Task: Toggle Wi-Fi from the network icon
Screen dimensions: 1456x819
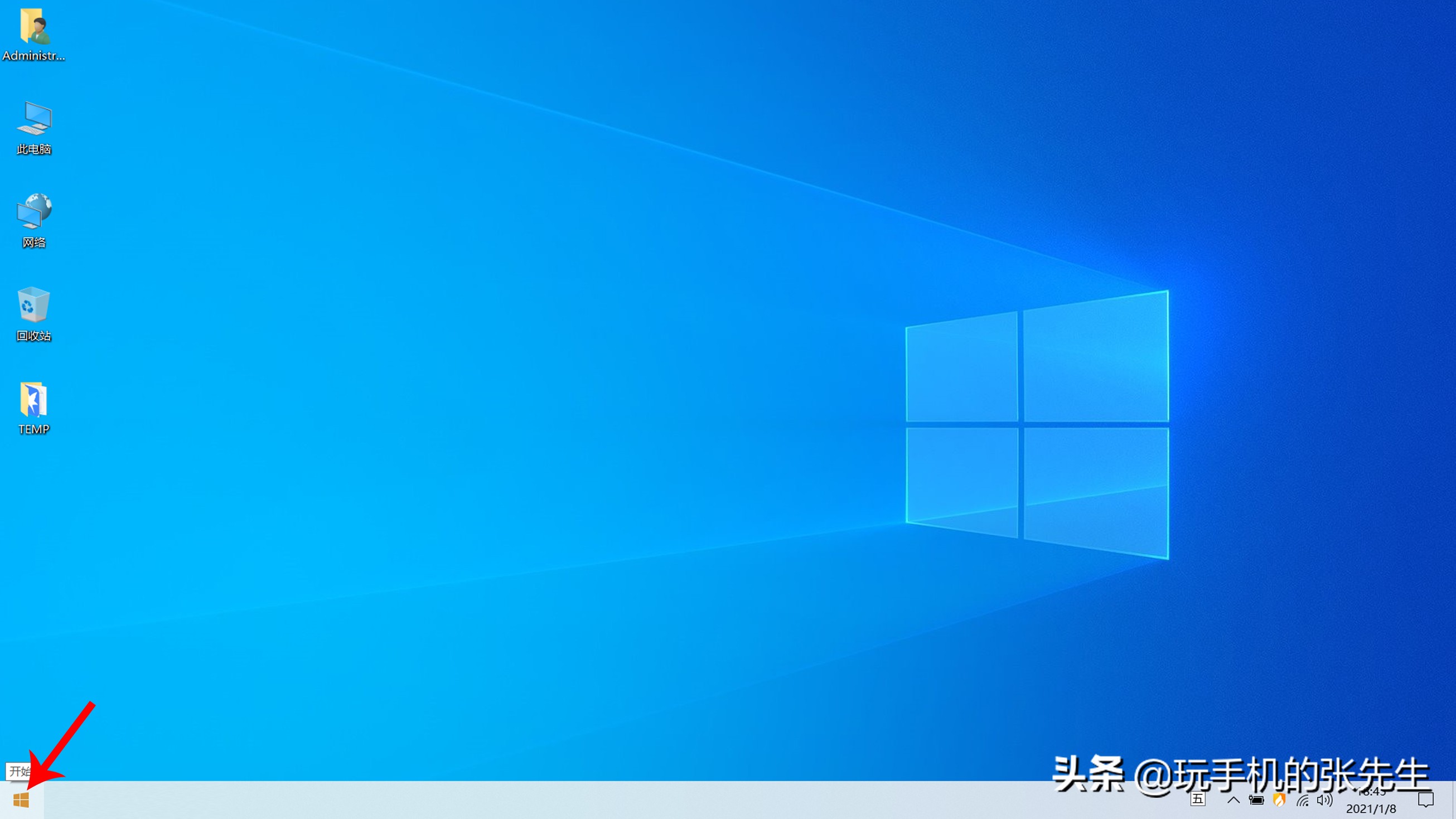Action: coord(1302,801)
